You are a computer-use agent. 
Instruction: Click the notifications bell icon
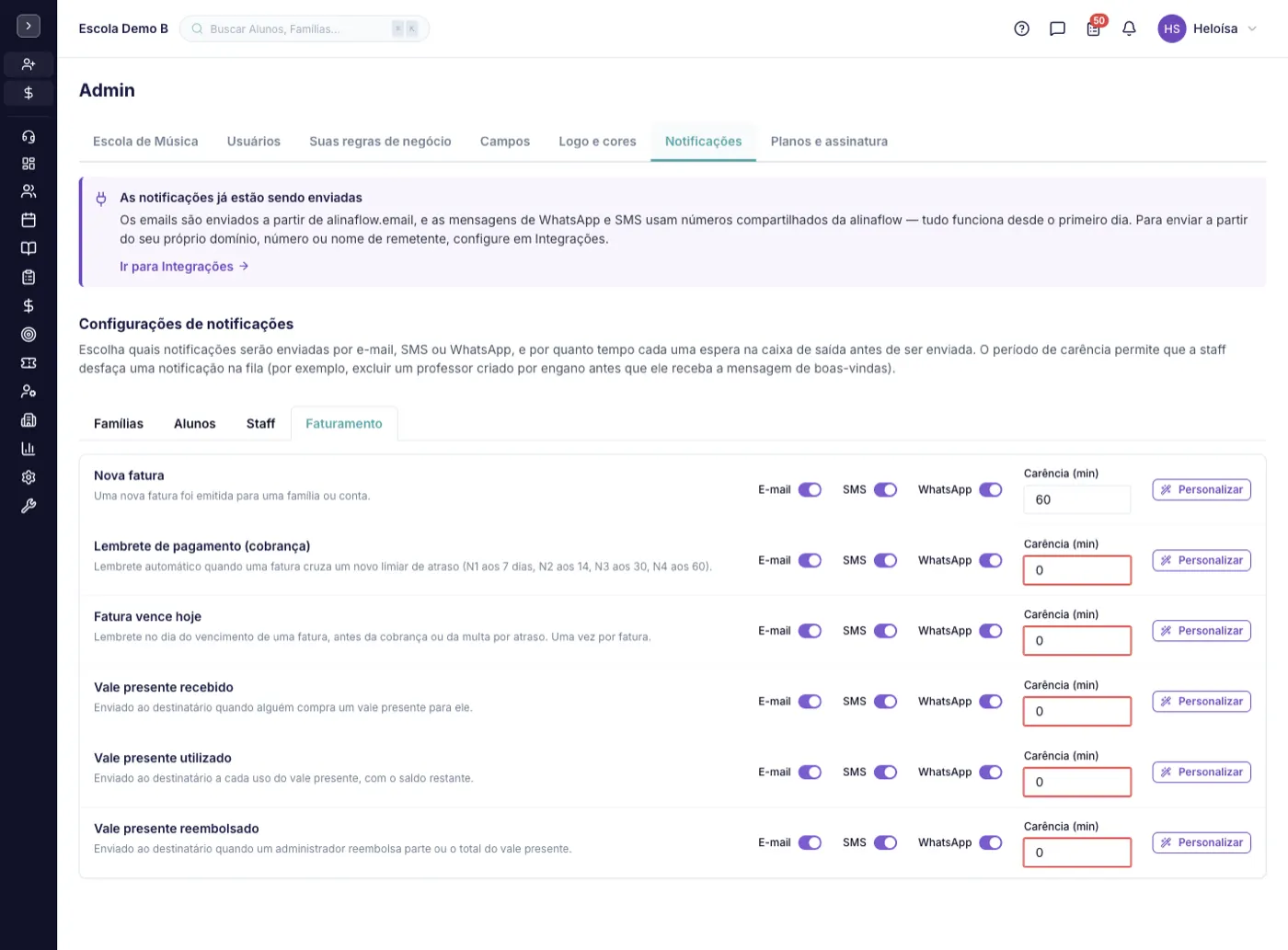tap(1129, 29)
